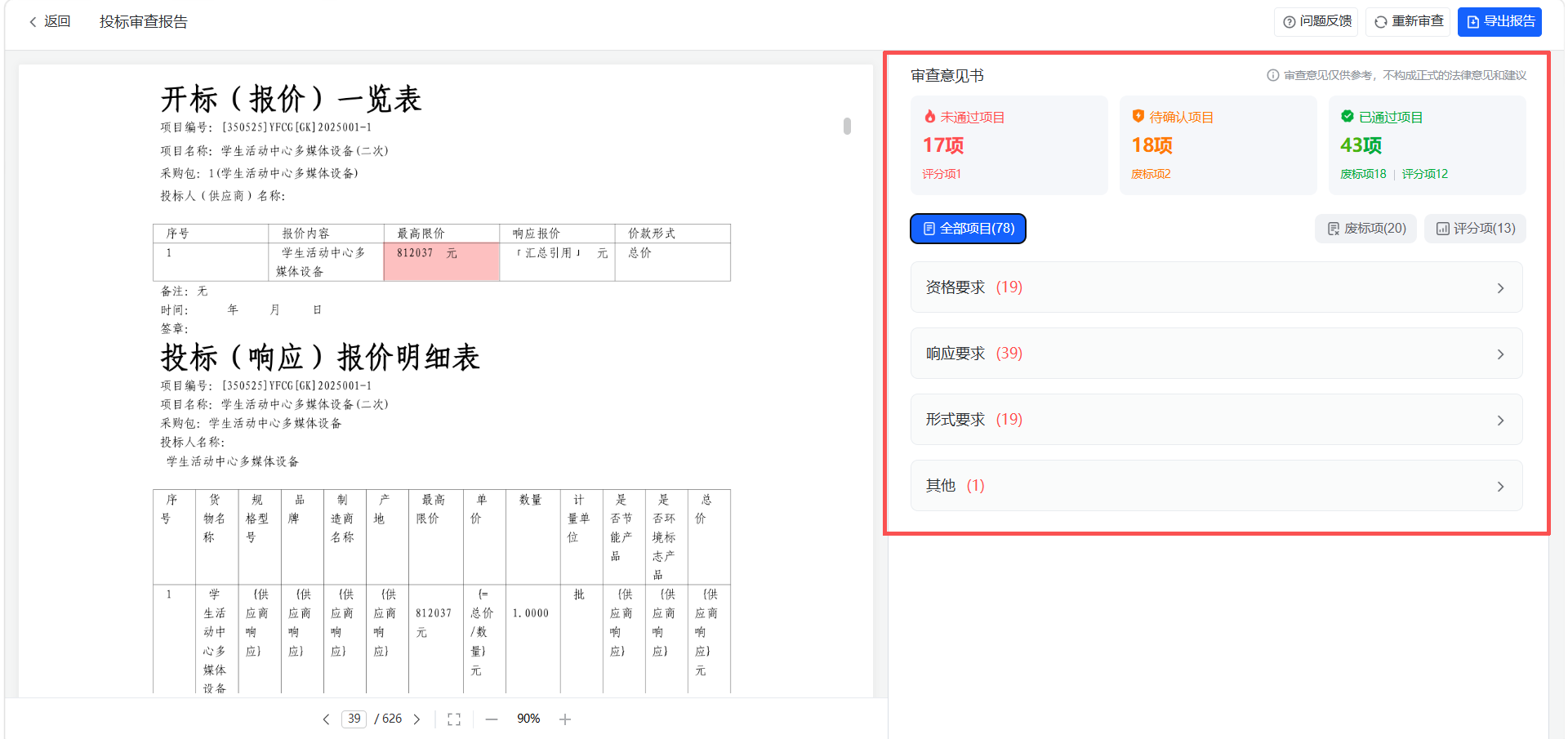Click the 导出报告 button
Viewport: 1568px width, 739px height.
pyautogui.click(x=1499, y=22)
